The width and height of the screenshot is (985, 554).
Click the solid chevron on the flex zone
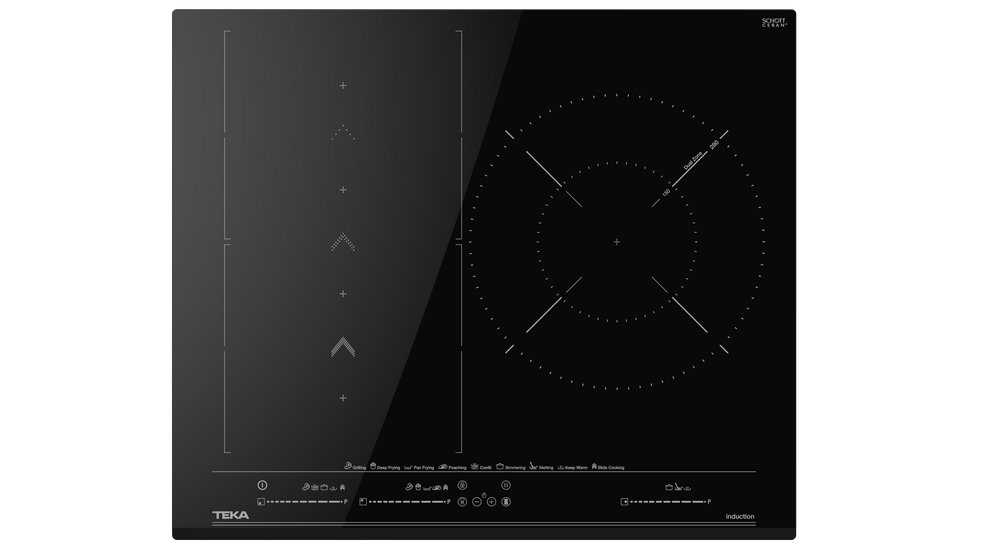(x=343, y=347)
